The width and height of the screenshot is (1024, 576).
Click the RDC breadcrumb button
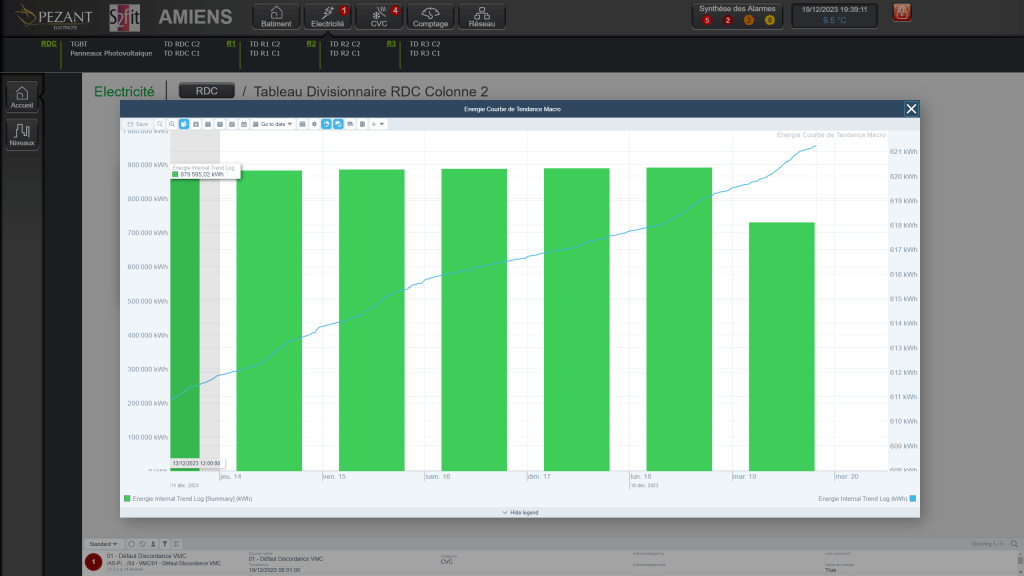pyautogui.click(x=206, y=91)
